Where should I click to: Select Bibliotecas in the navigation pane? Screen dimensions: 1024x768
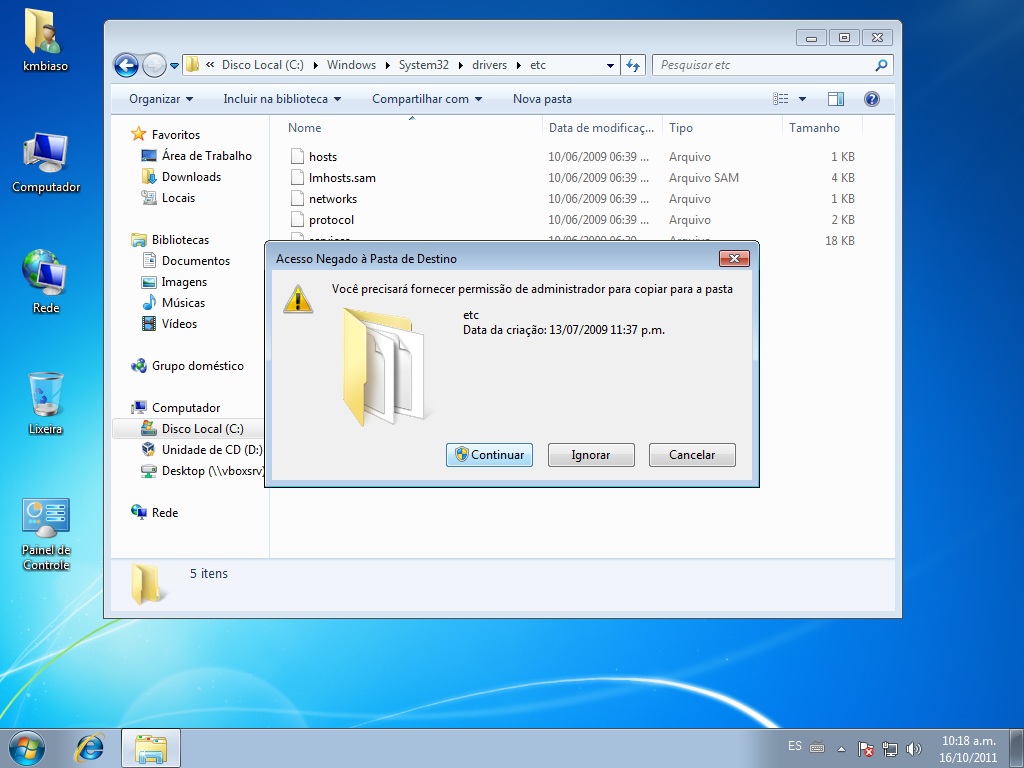pyautogui.click(x=180, y=240)
